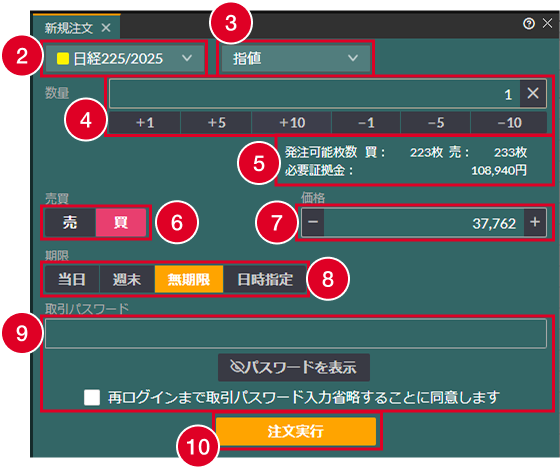Open the 指値 order type dropdown
The height and width of the screenshot is (470, 560).
pos(296,58)
